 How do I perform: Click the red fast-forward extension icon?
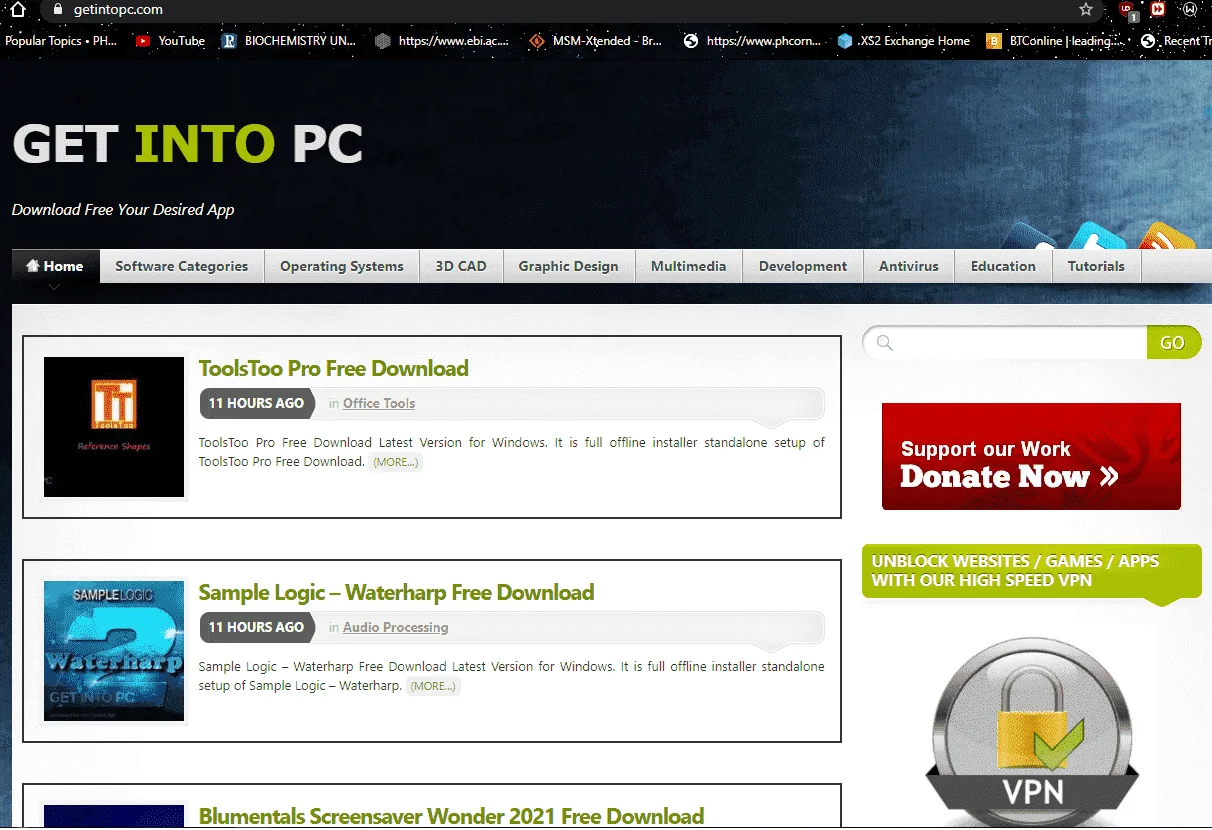click(1158, 10)
